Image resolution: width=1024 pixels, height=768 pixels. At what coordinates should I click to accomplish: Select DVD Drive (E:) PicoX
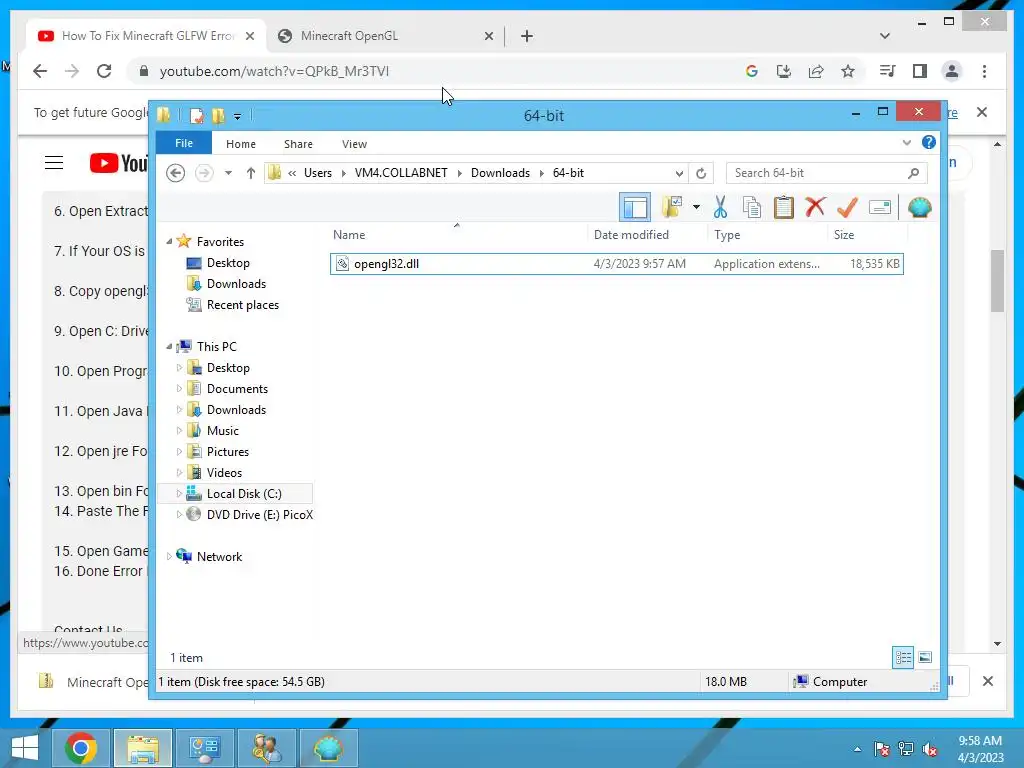(x=259, y=515)
